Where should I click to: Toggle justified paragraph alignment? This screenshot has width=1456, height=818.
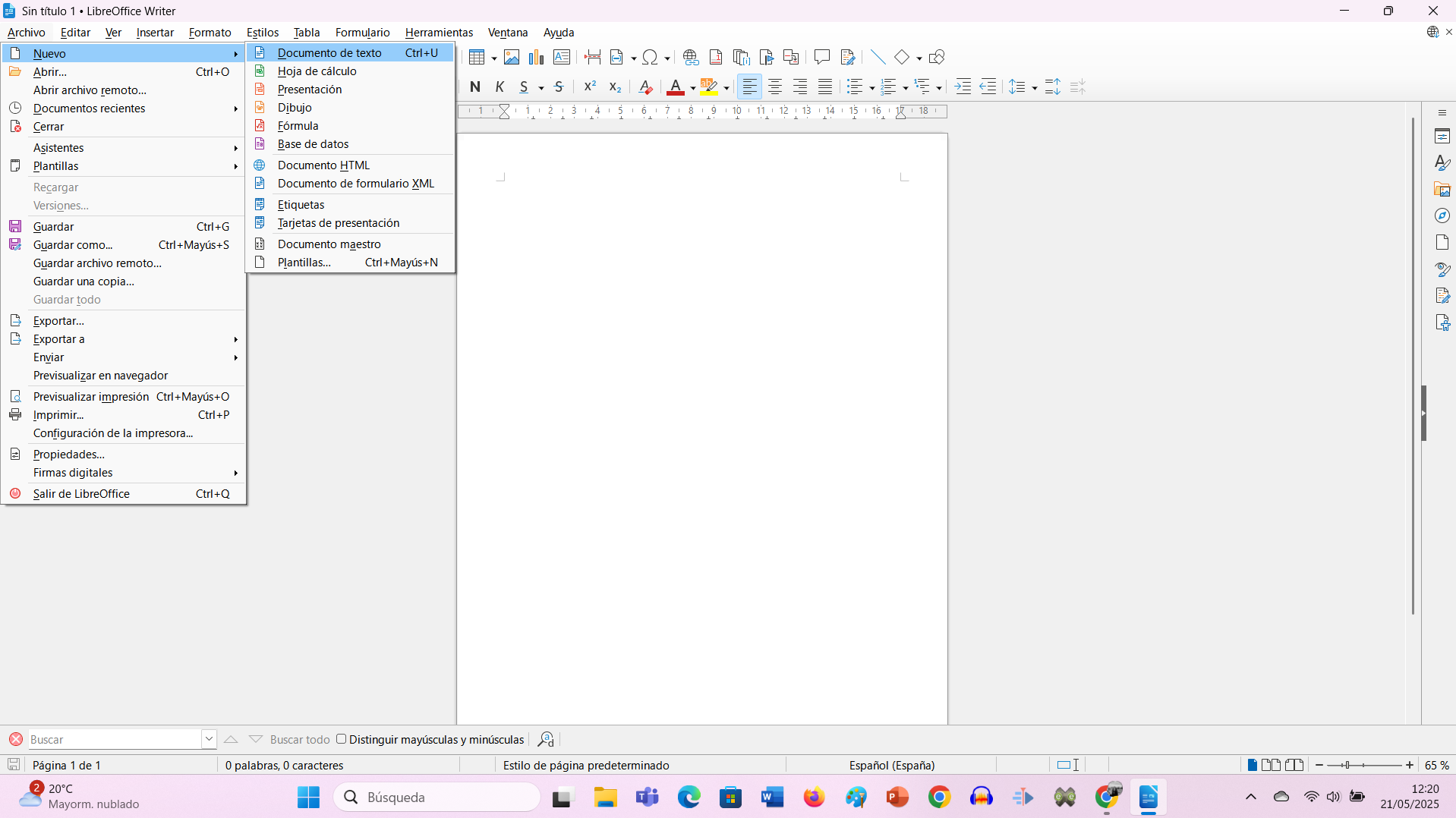point(825,87)
